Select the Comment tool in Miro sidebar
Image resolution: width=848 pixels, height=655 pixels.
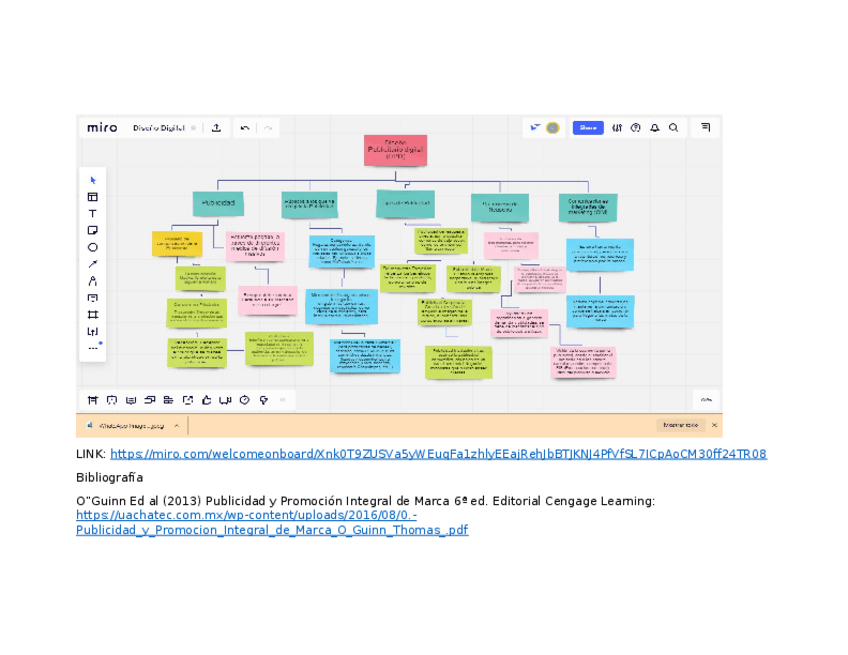pos(93,298)
